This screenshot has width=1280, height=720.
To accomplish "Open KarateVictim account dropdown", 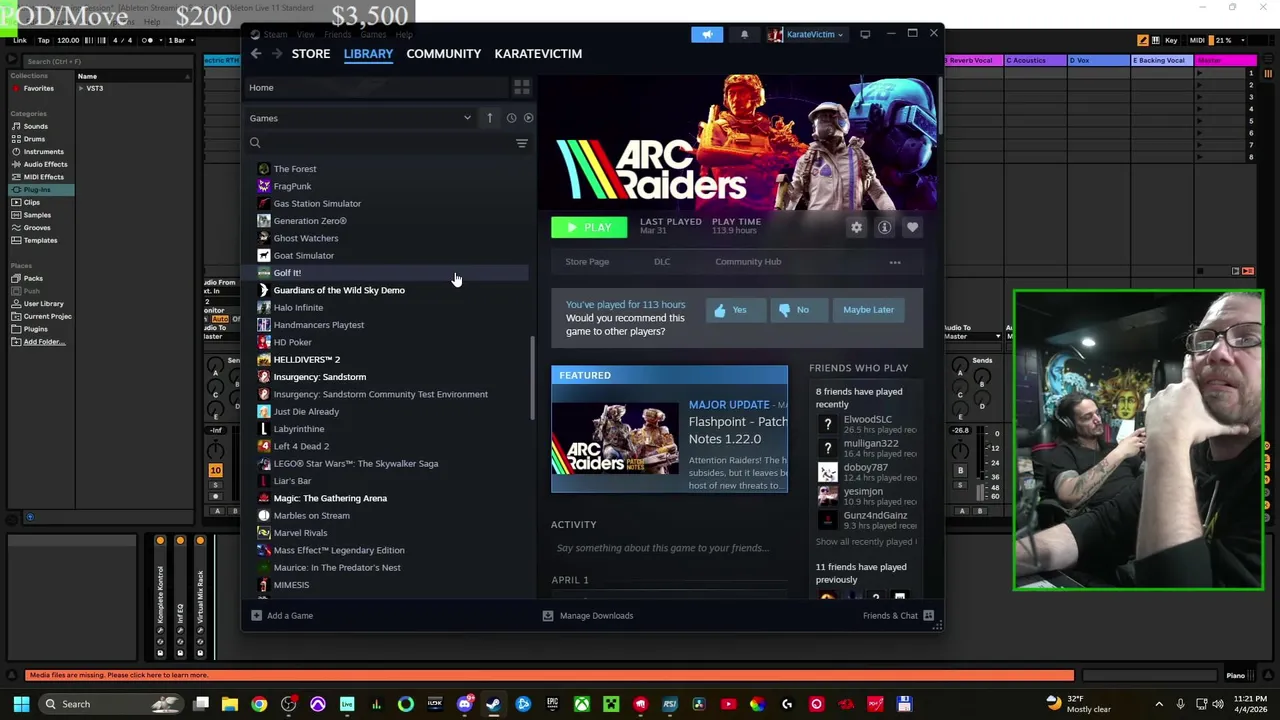I will coord(806,34).
